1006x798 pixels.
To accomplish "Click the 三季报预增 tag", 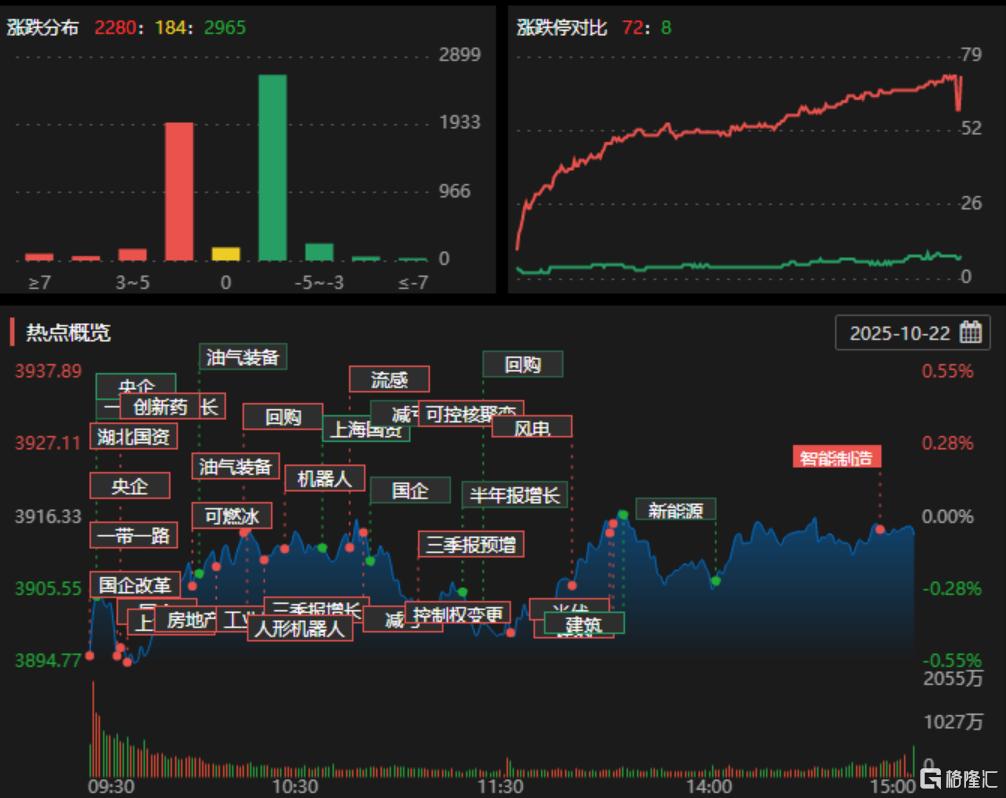I will tap(471, 544).
